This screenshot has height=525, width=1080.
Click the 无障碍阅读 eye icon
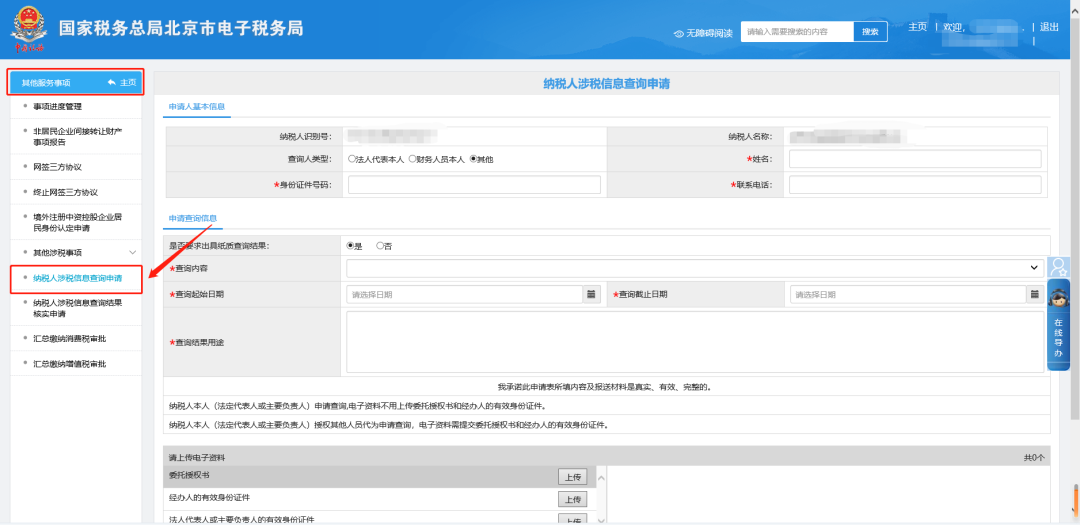[679, 33]
